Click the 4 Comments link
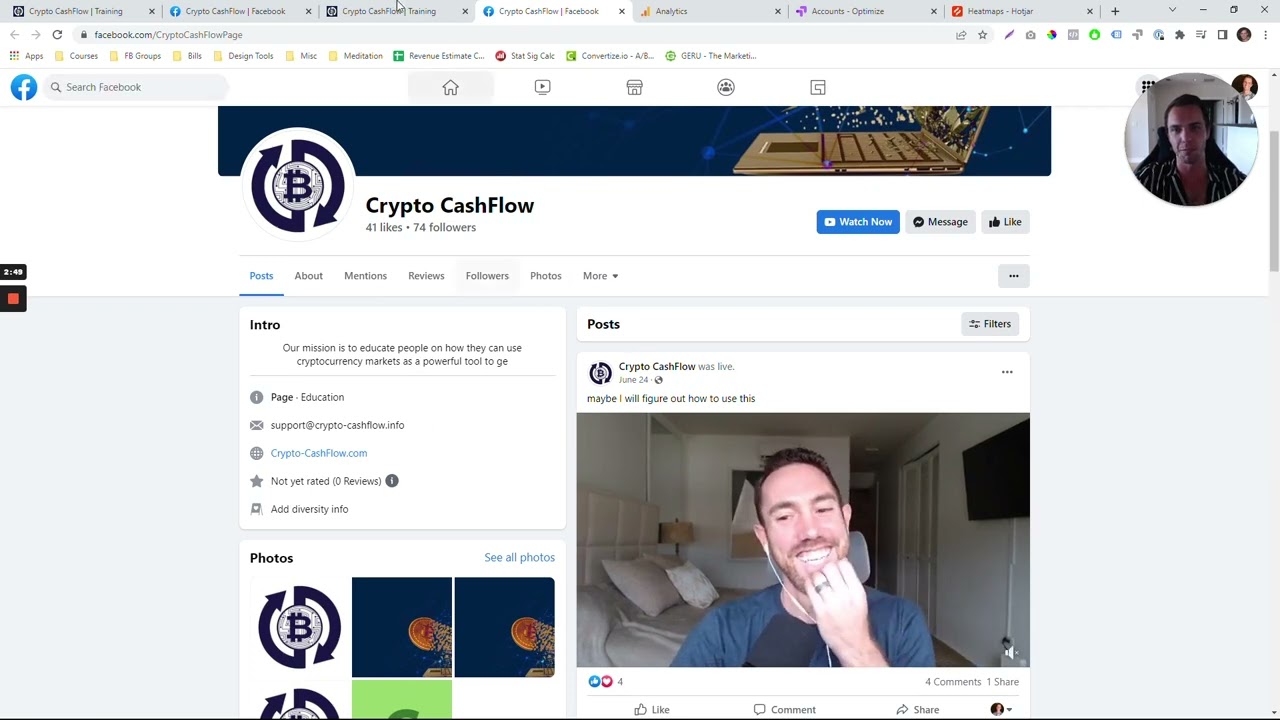Screen dimensions: 1280x720 point(953,682)
